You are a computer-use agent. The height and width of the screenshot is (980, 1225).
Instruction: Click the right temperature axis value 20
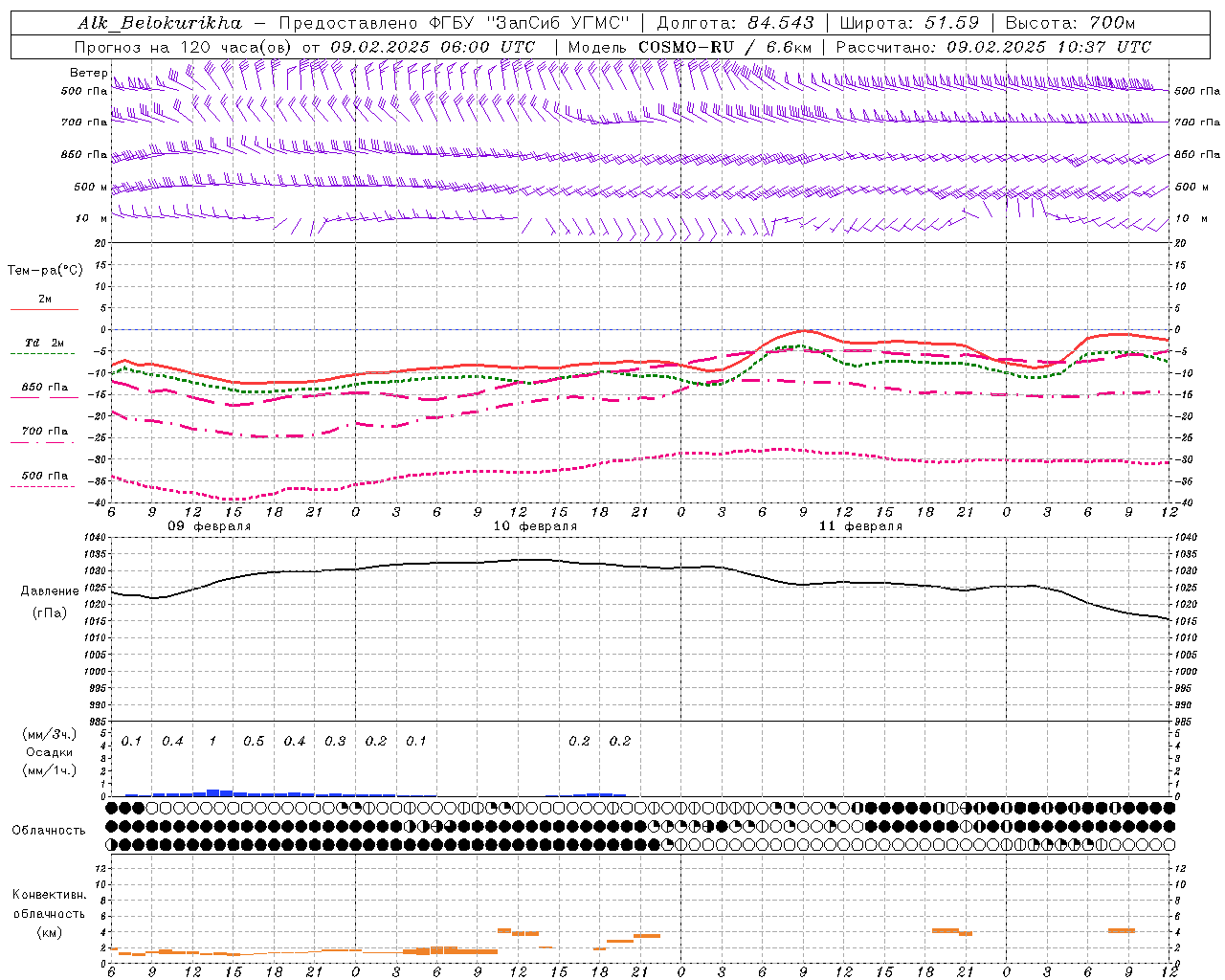pyautogui.click(x=1180, y=243)
